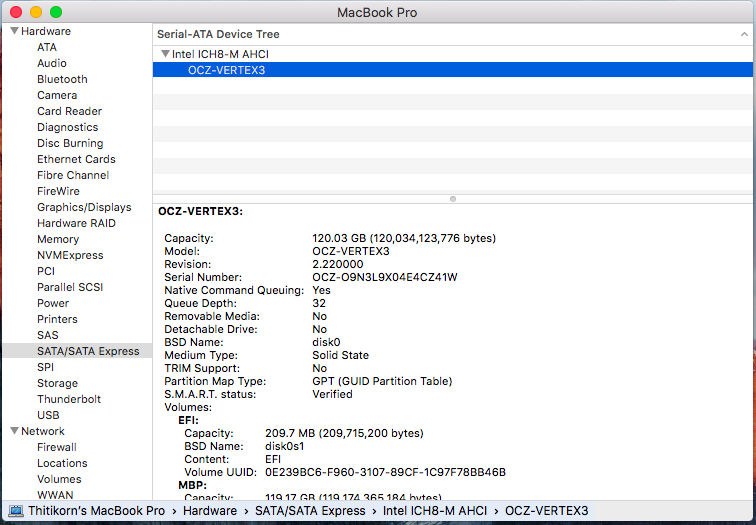Select Fibre Channel in the sidebar
Image resolution: width=756 pixels, height=525 pixels.
pos(73,175)
